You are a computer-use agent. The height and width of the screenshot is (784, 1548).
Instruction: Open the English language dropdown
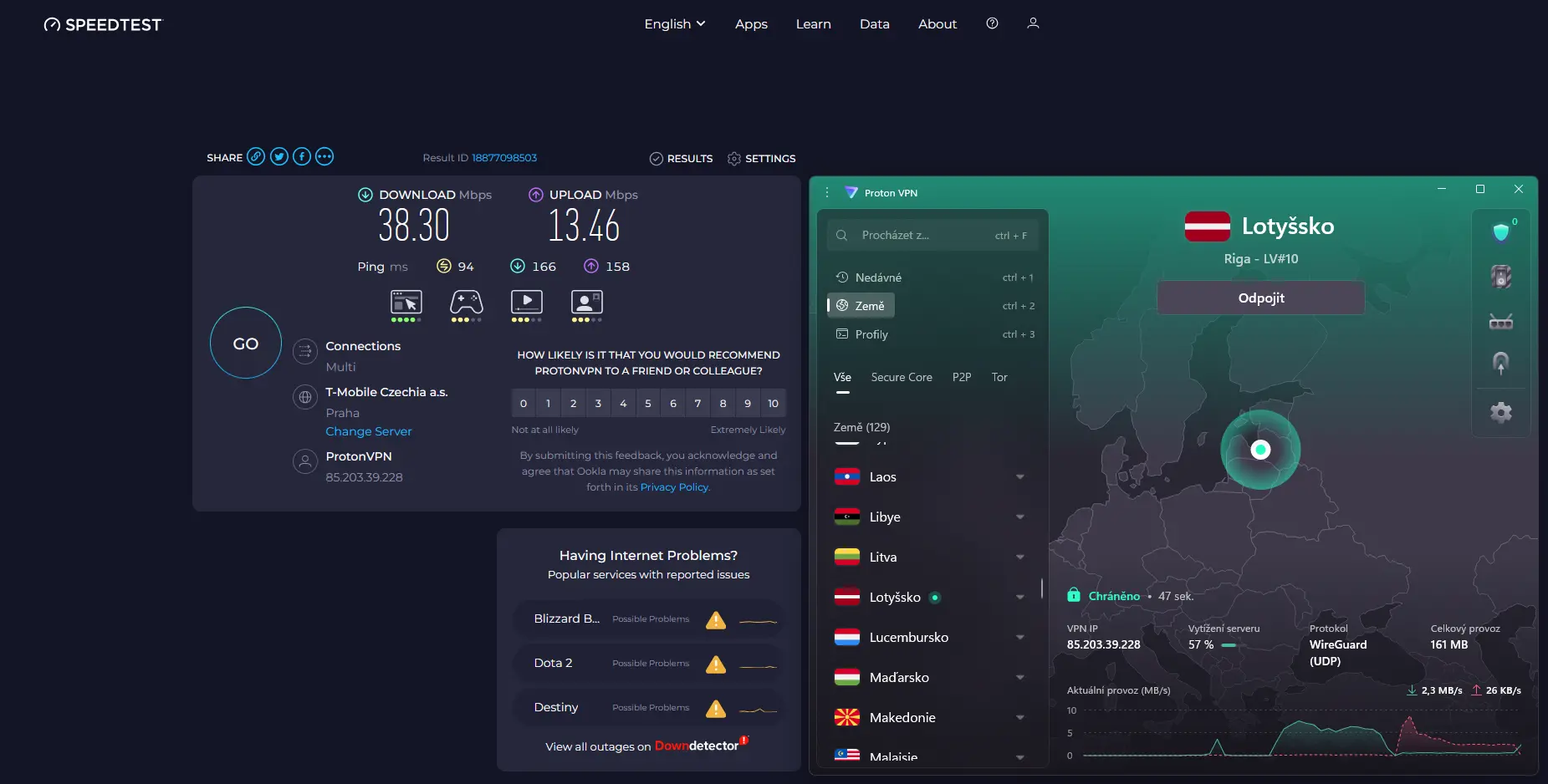pos(674,23)
